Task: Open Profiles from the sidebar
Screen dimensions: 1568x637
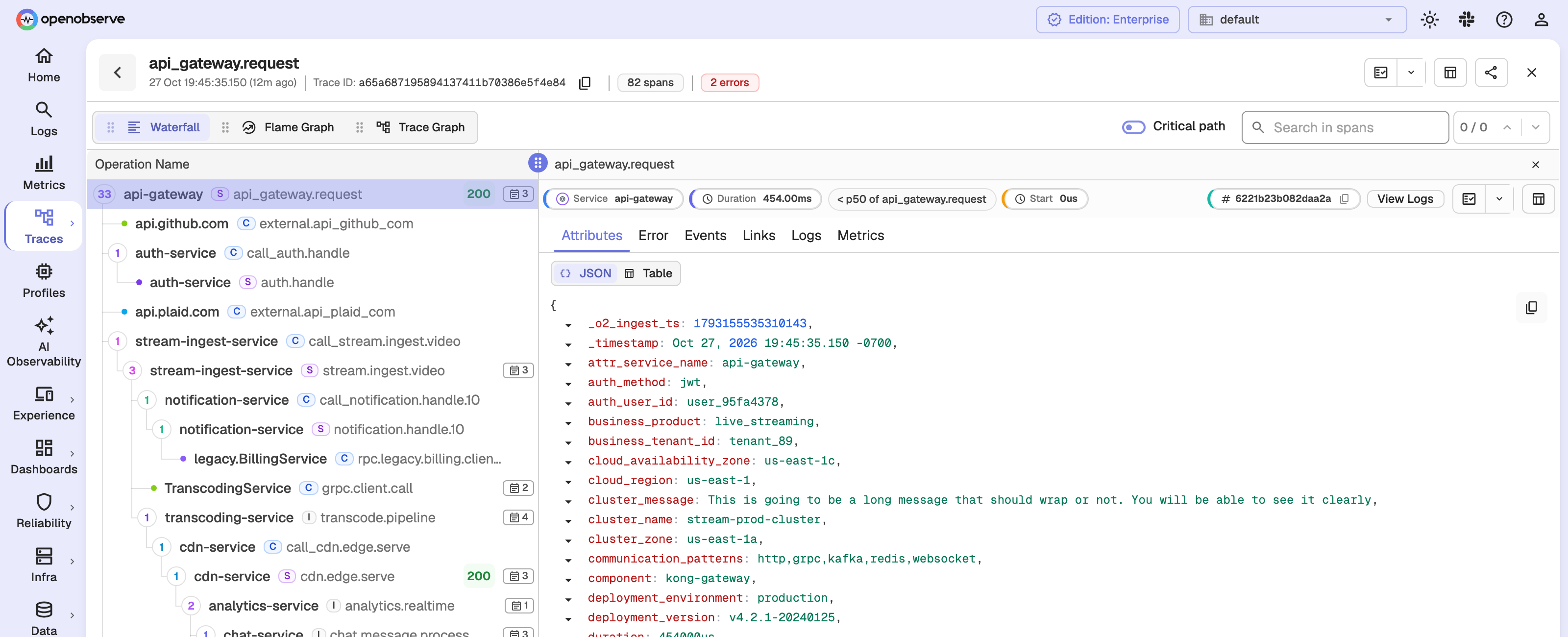Action: 43,281
